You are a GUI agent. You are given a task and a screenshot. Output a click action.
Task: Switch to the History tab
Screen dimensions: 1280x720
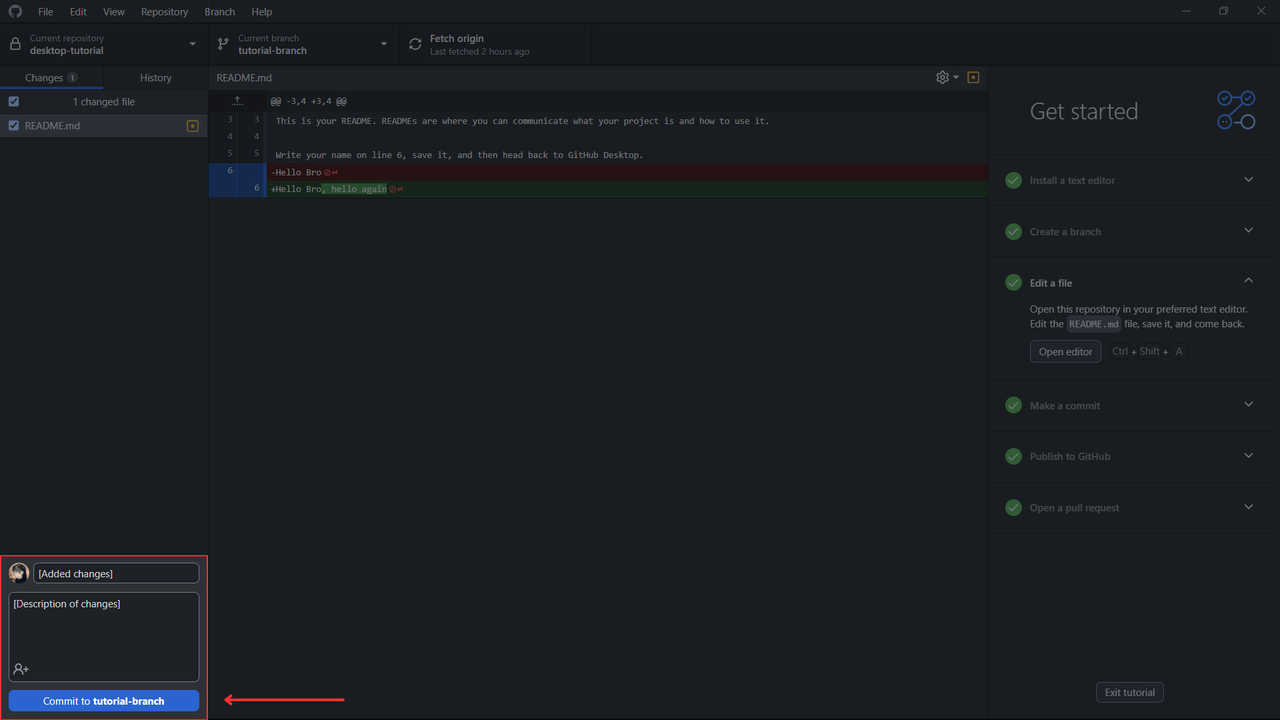point(156,78)
